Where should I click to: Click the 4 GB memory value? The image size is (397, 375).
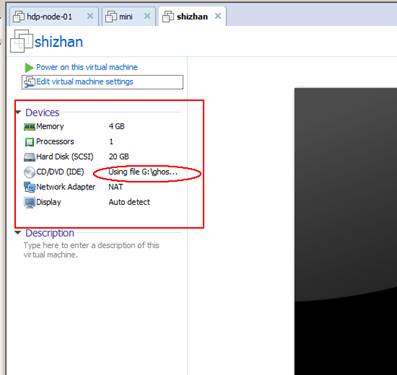(116, 126)
